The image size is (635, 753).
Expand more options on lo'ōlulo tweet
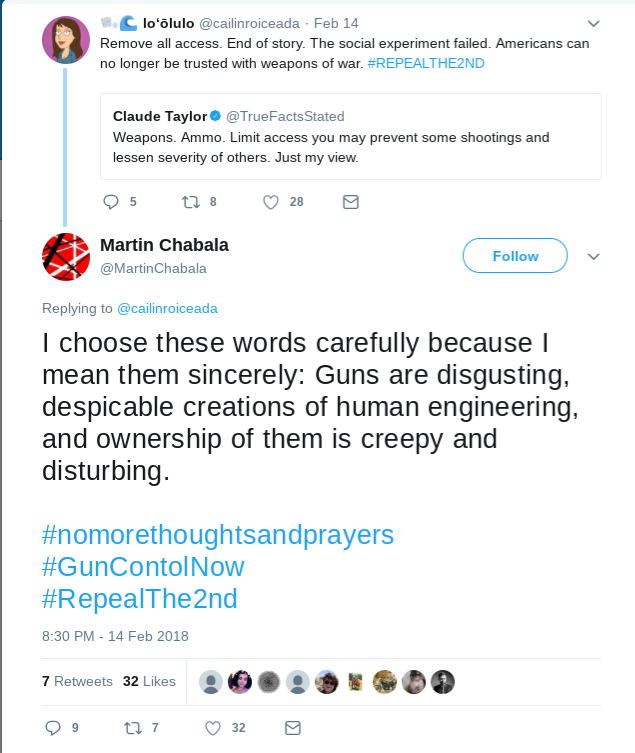[x=593, y=23]
